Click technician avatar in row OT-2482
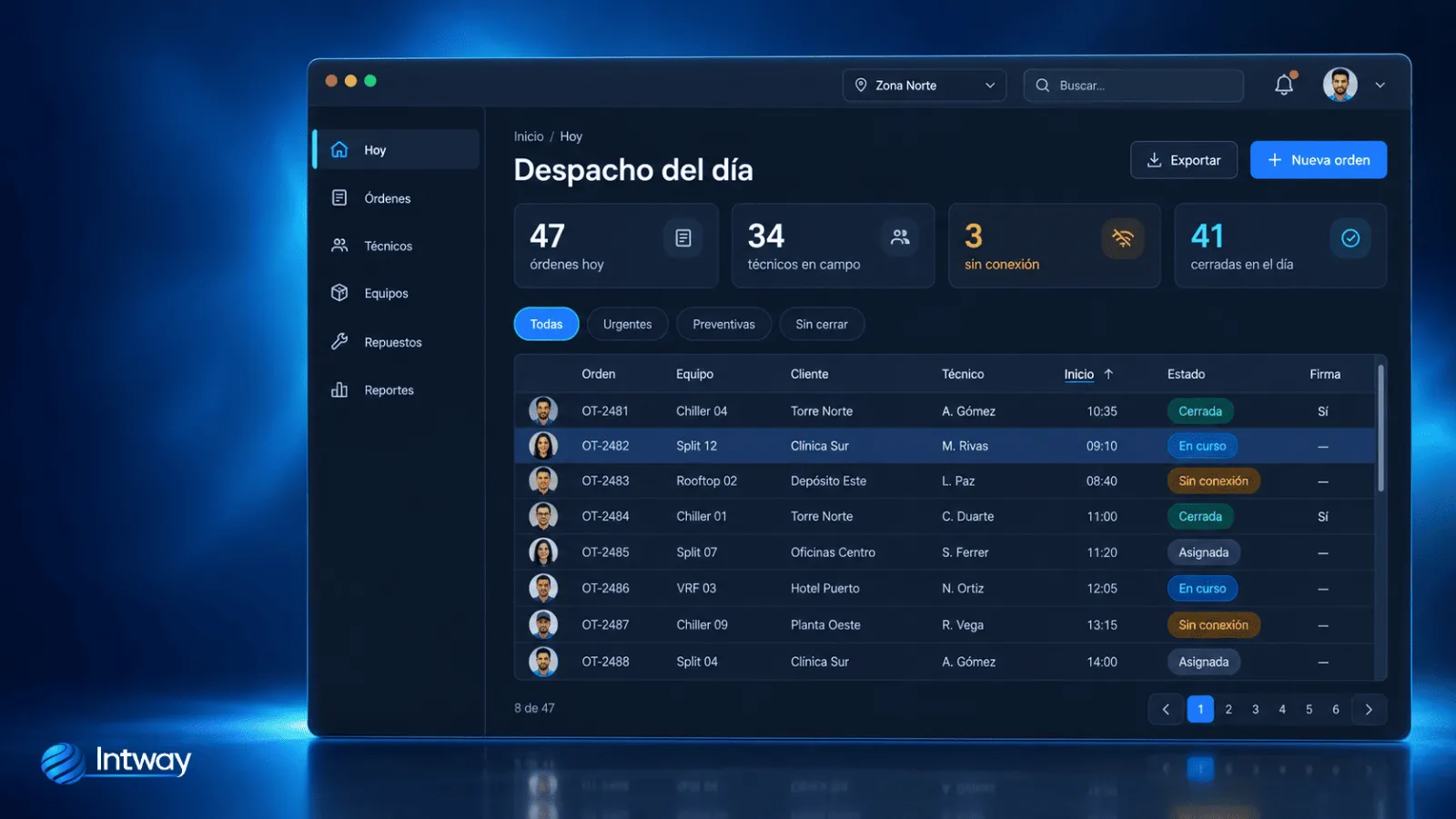1456x819 pixels. (543, 446)
